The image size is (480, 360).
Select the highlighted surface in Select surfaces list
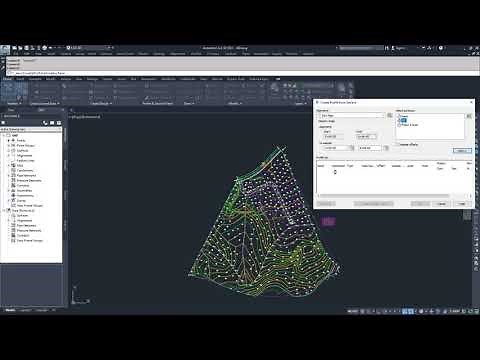pos(404,120)
